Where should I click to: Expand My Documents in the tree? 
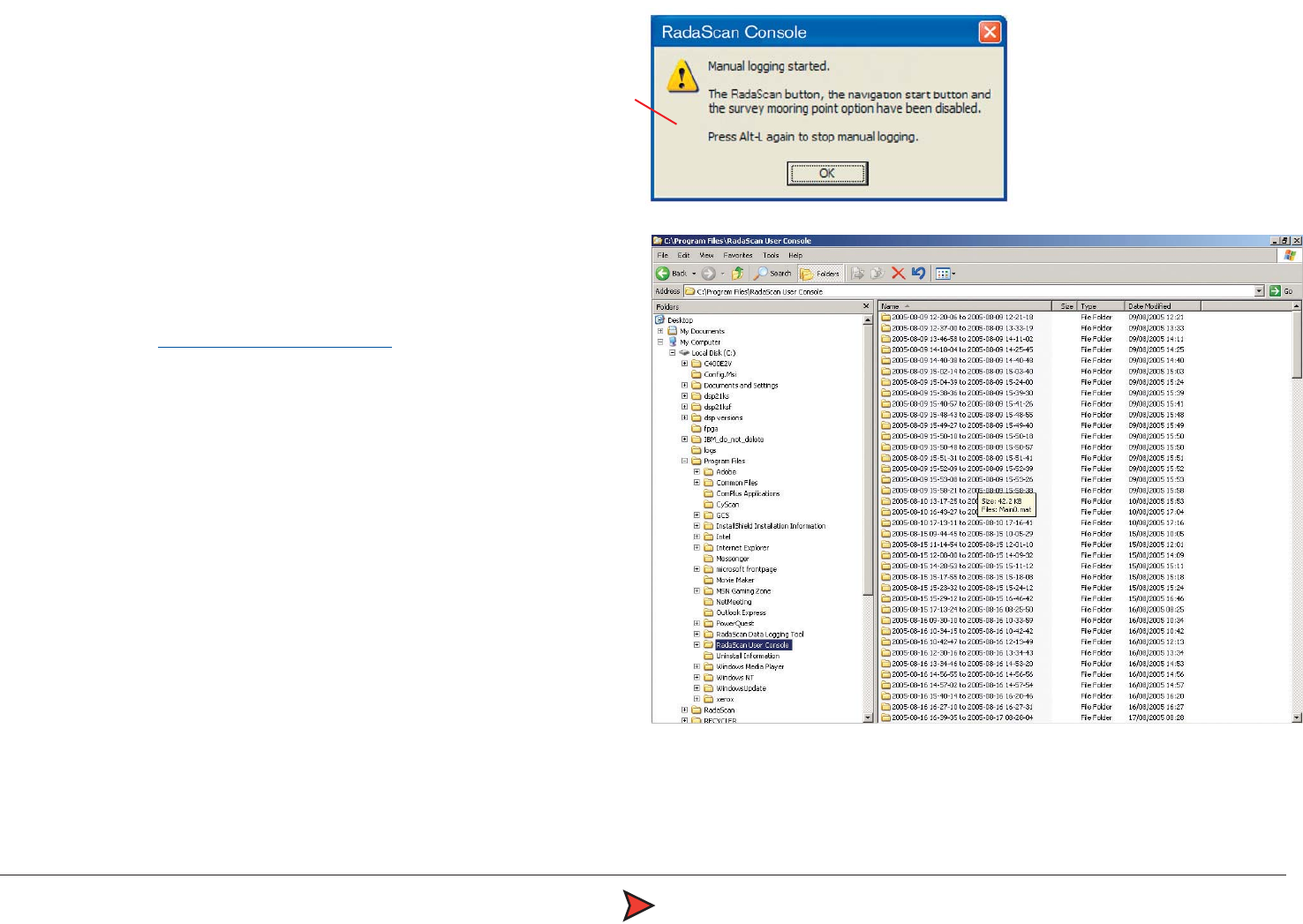click(x=659, y=331)
